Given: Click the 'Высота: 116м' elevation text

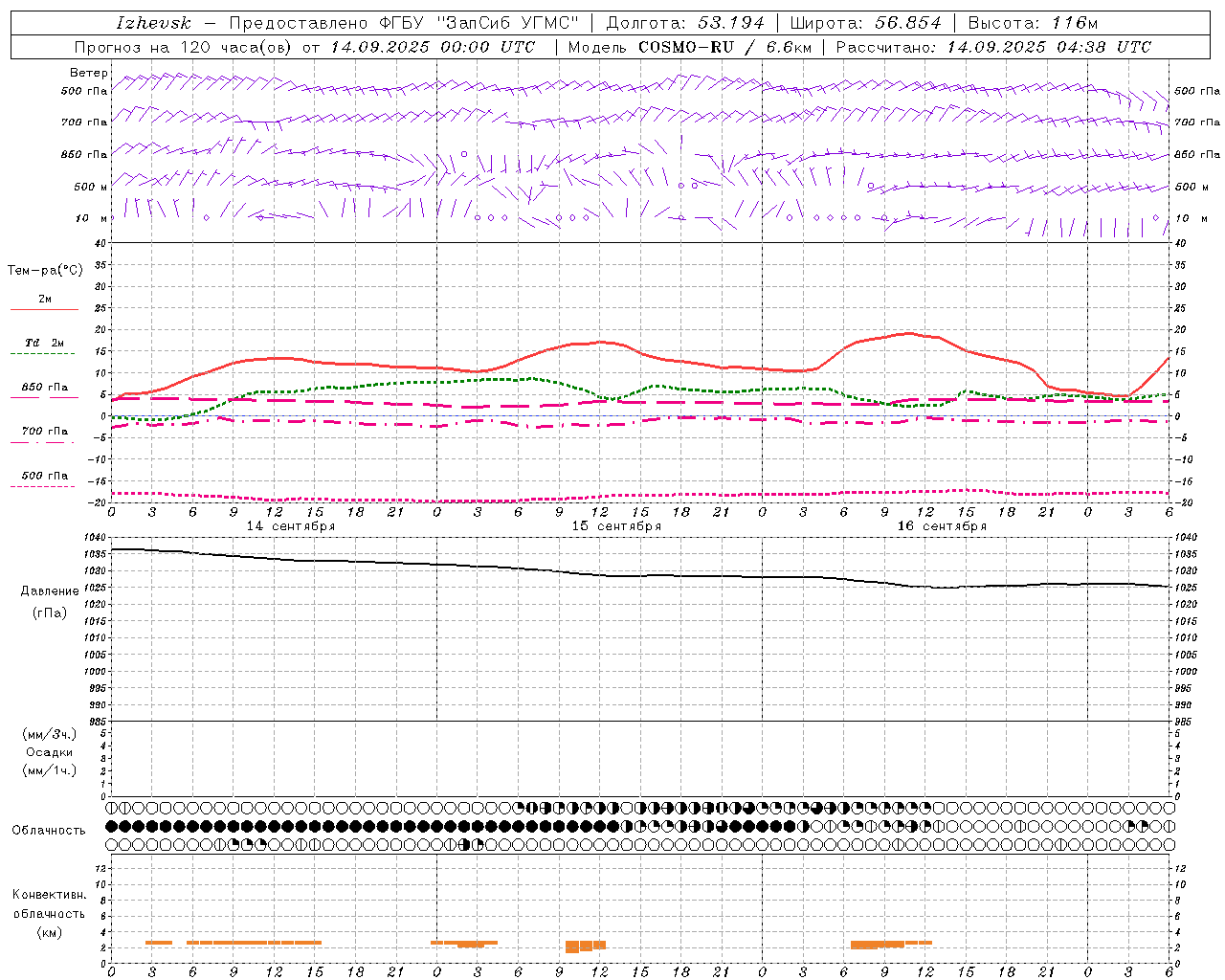Looking at the screenshot, I should pyautogui.click(x=1033, y=24).
